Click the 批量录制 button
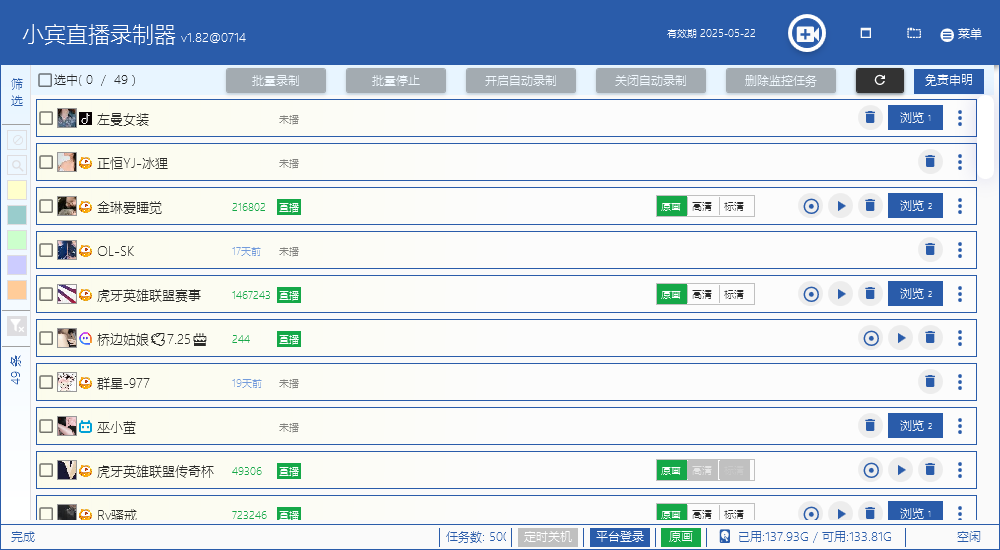The image size is (1000, 550). pyautogui.click(x=275, y=81)
